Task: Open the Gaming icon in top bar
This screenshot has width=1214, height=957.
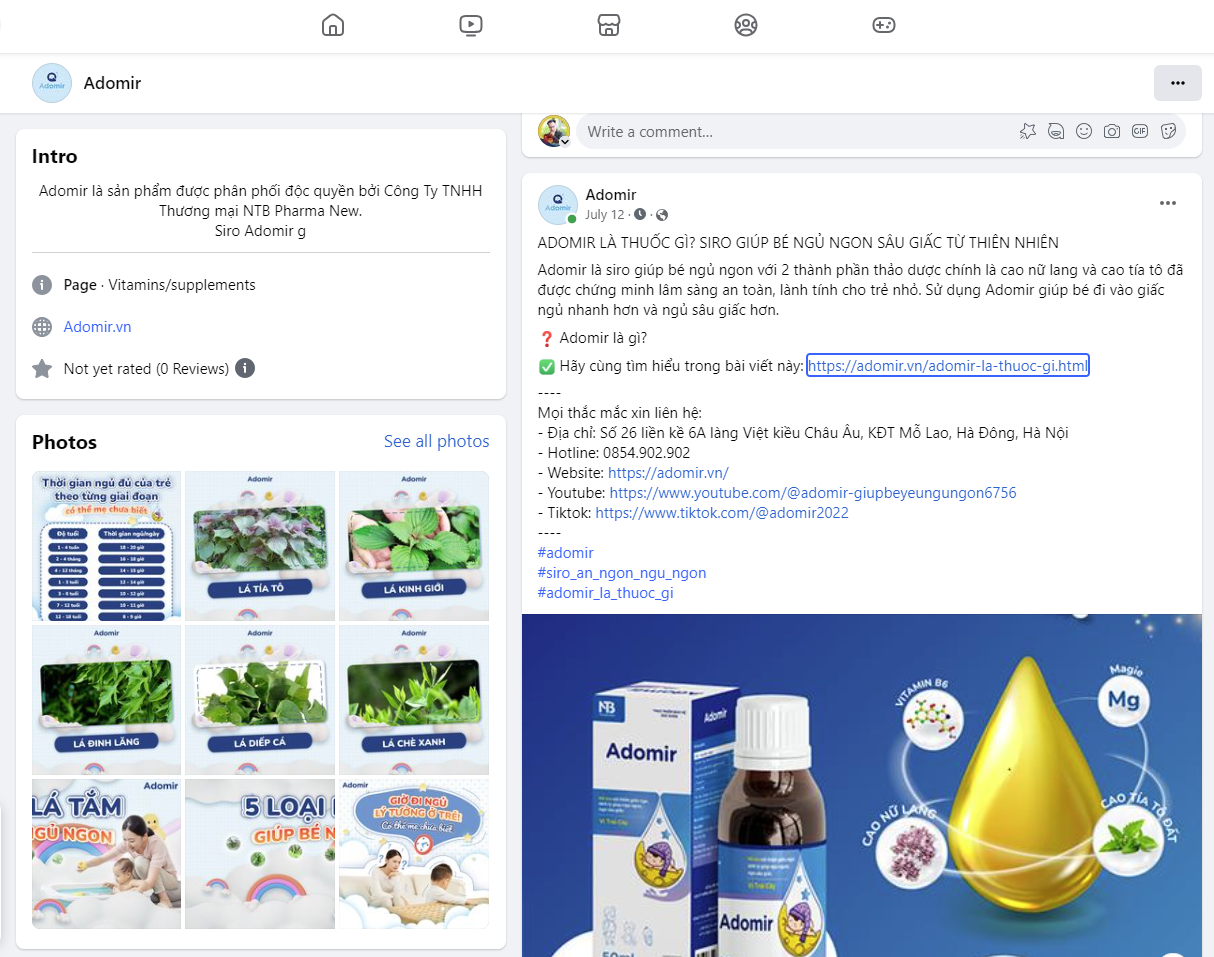Action: point(883,25)
